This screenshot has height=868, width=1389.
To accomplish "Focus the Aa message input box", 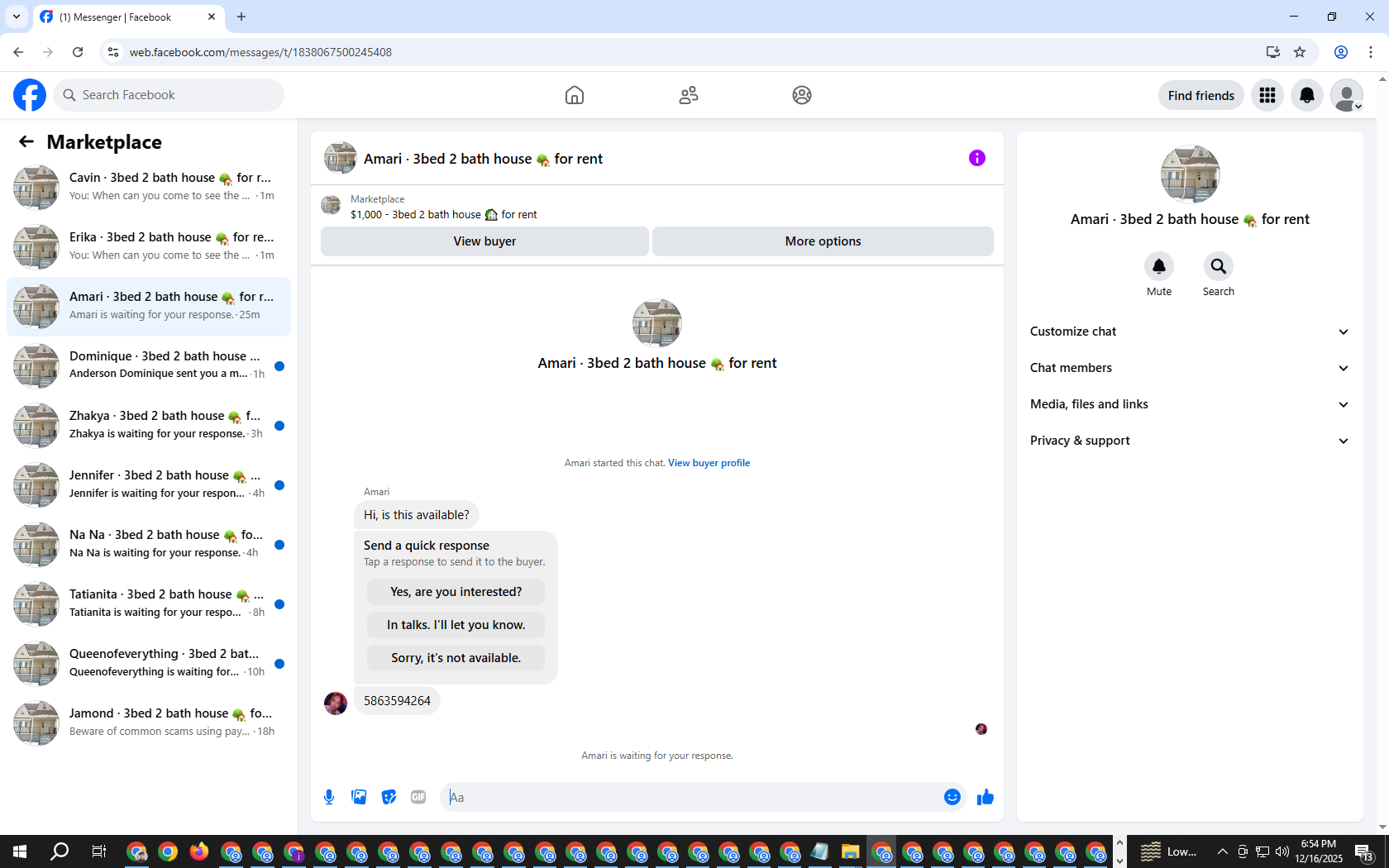I will [x=691, y=797].
